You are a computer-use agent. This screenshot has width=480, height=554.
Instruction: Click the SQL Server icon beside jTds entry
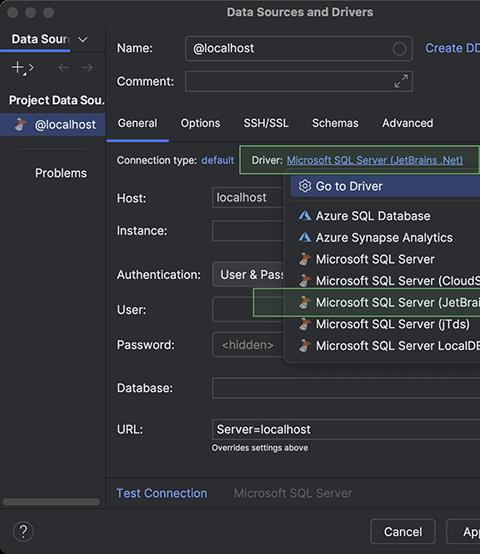[x=304, y=324]
